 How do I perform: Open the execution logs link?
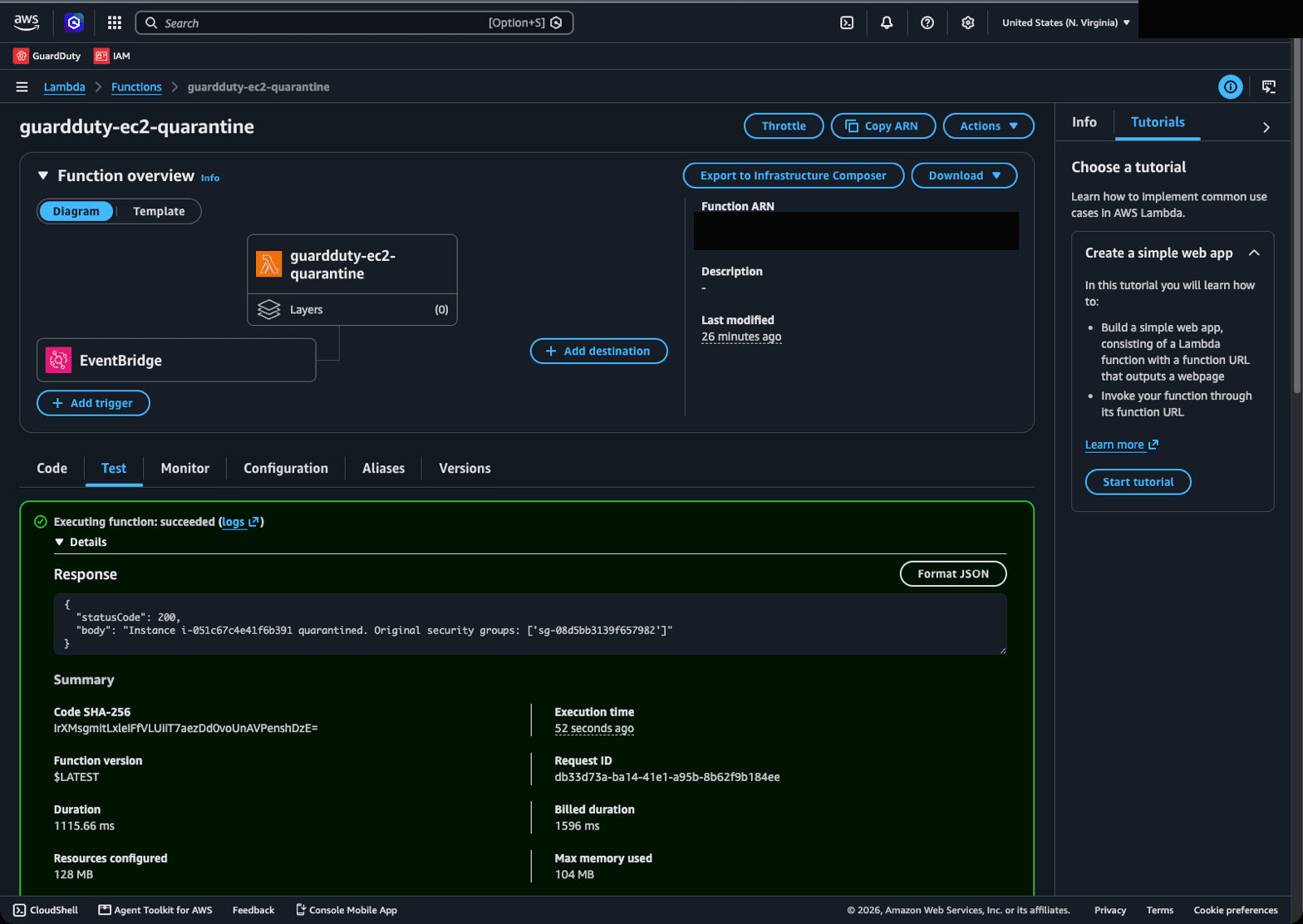[240, 522]
